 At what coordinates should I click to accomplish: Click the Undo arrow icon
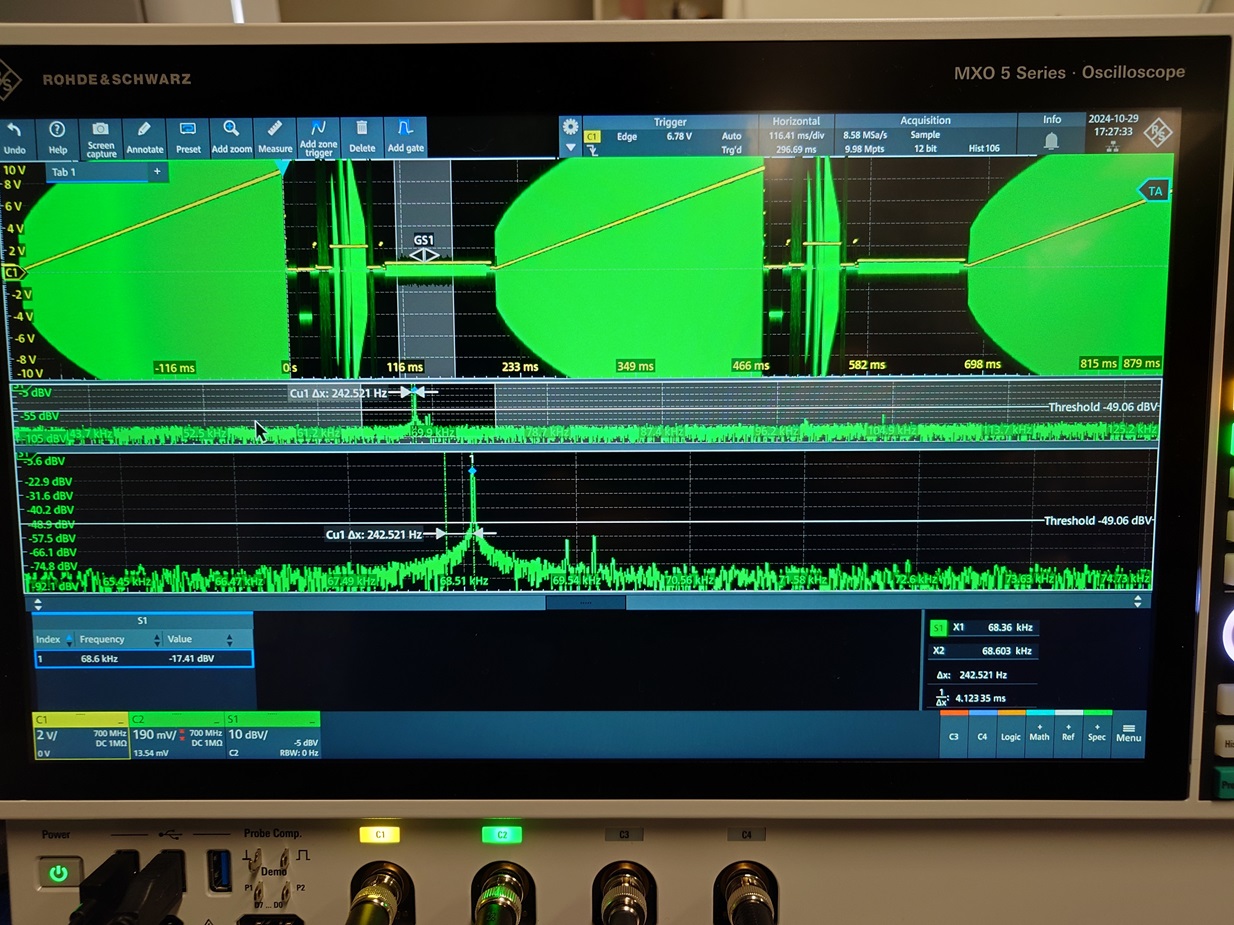[15, 131]
